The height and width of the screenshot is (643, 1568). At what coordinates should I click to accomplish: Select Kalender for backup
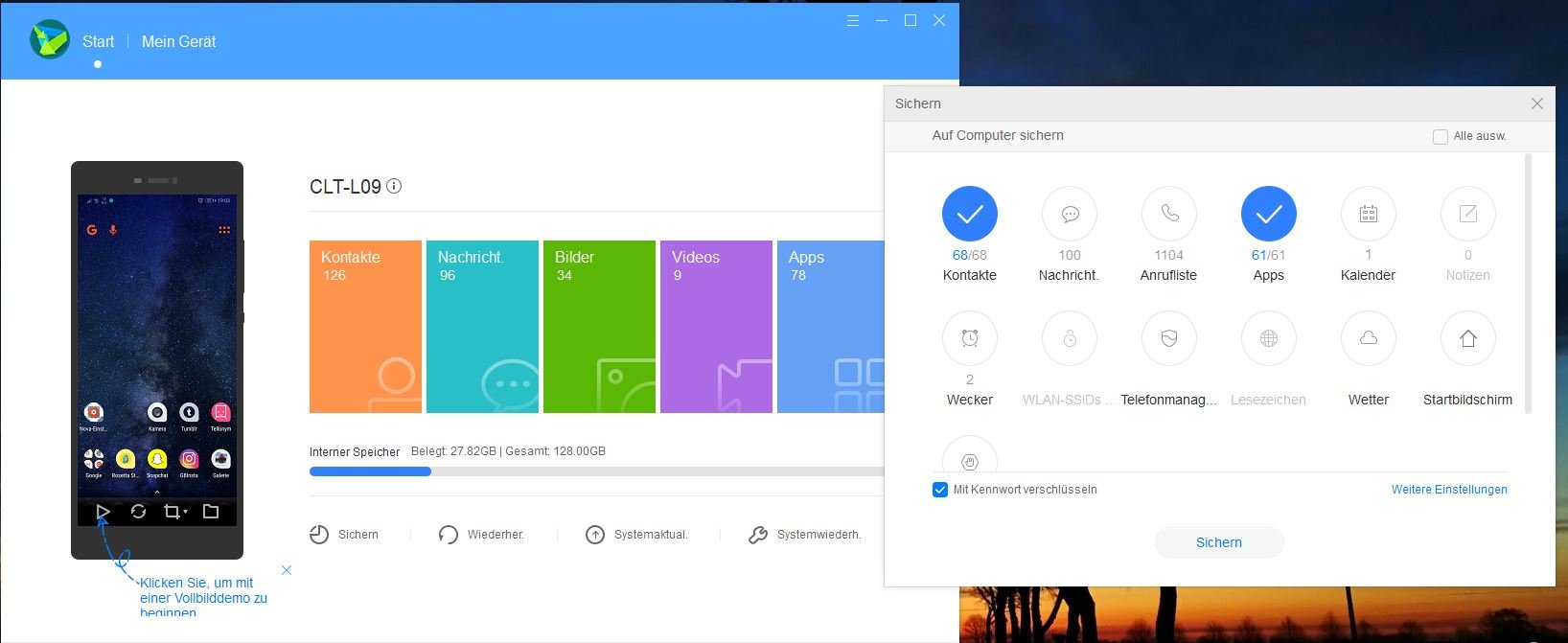(1369, 214)
